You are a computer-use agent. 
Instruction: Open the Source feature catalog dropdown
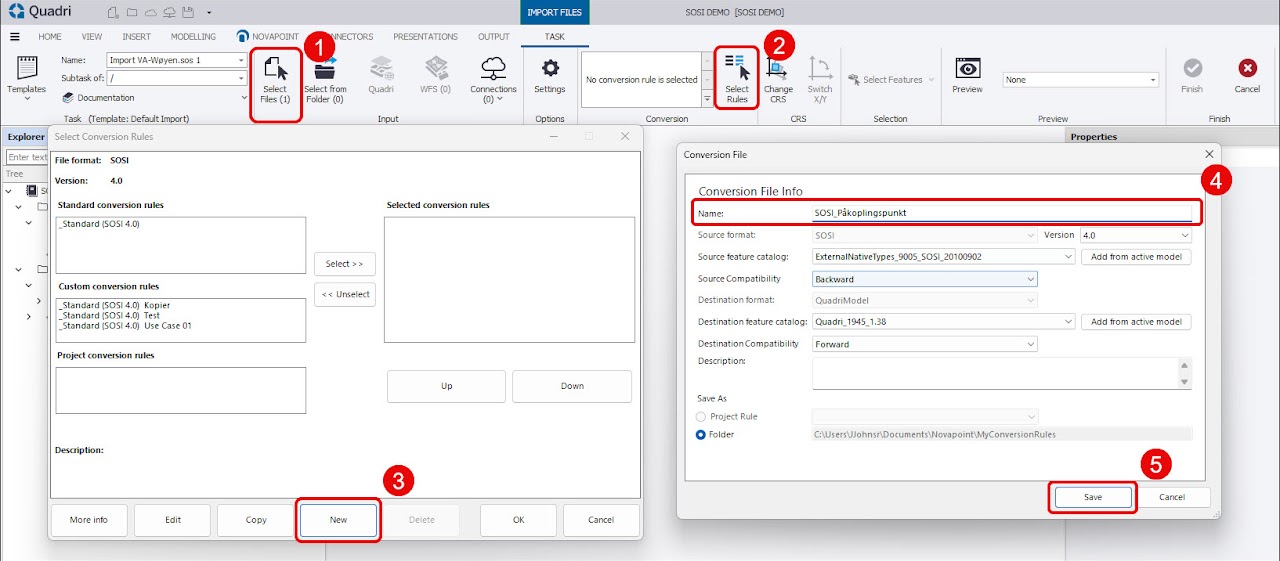(1068, 257)
